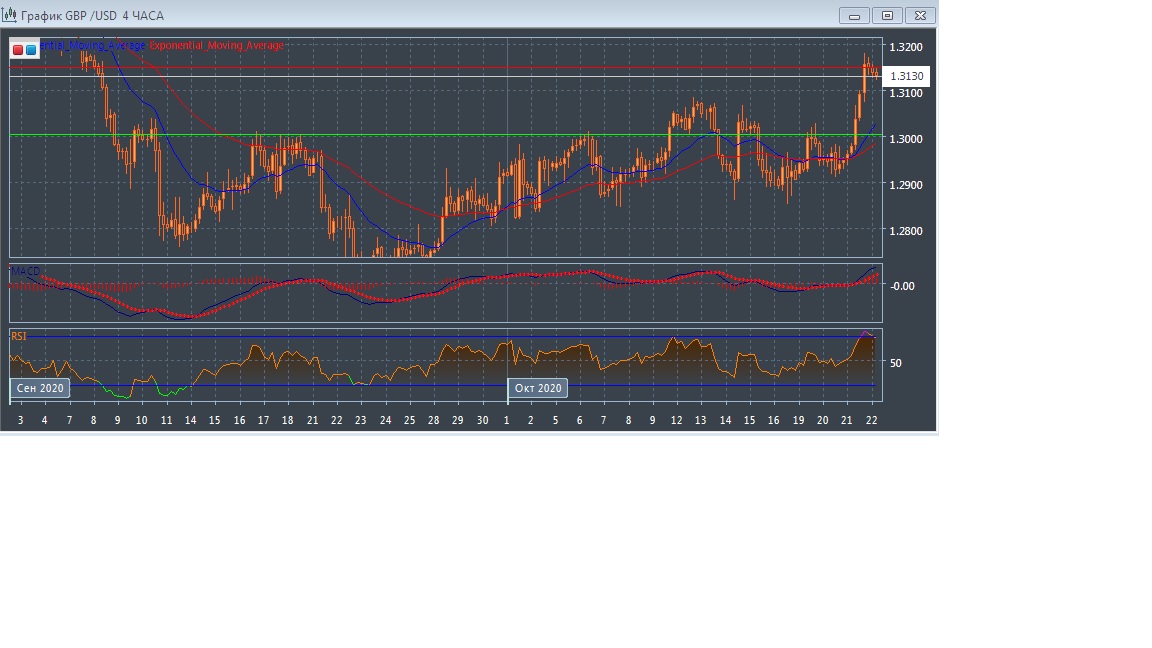Click date 3 on the time axis
The width and height of the screenshot is (1152, 648).
(x=20, y=420)
